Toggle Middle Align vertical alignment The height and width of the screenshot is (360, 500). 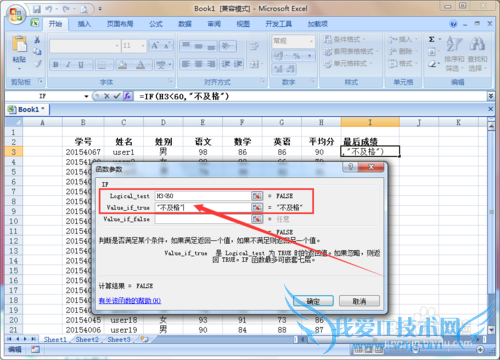click(x=199, y=46)
